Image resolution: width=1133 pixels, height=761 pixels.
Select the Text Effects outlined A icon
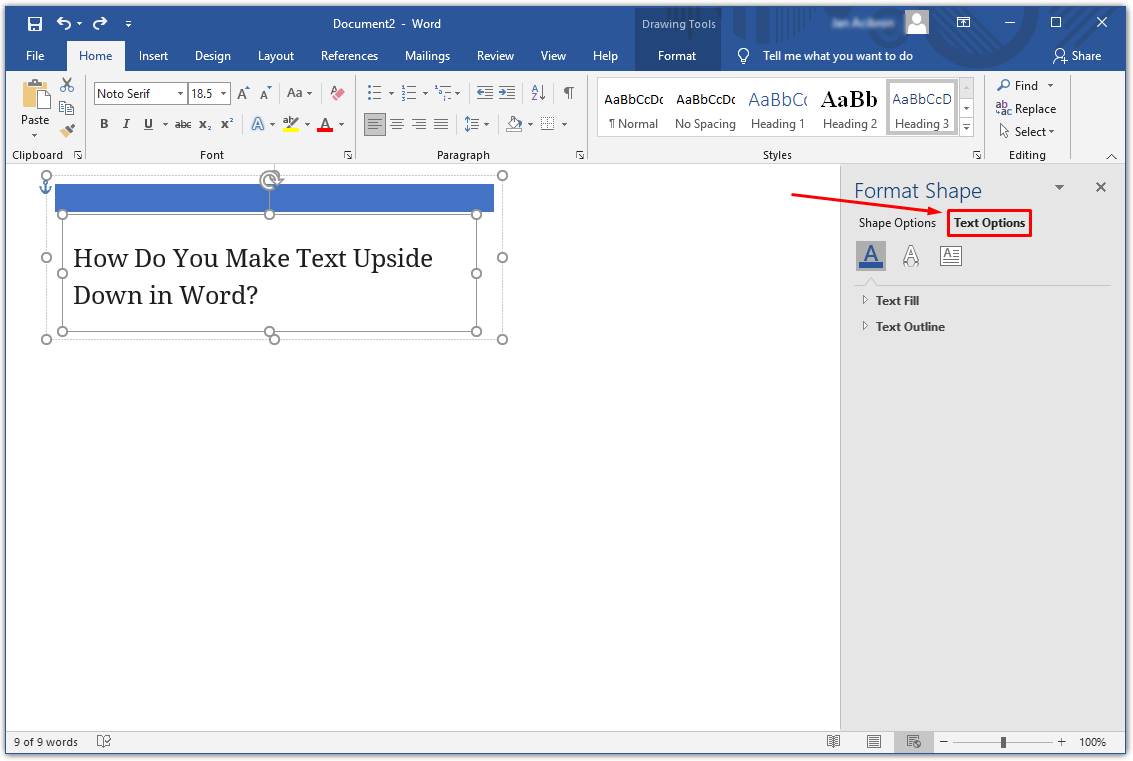click(x=911, y=256)
